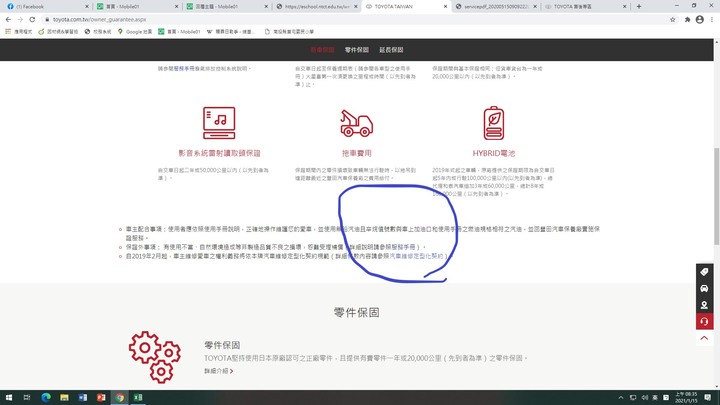Open the Wikipedia bookmark in bookmarks bar
720x405 pixels.
click(x=231, y=32)
